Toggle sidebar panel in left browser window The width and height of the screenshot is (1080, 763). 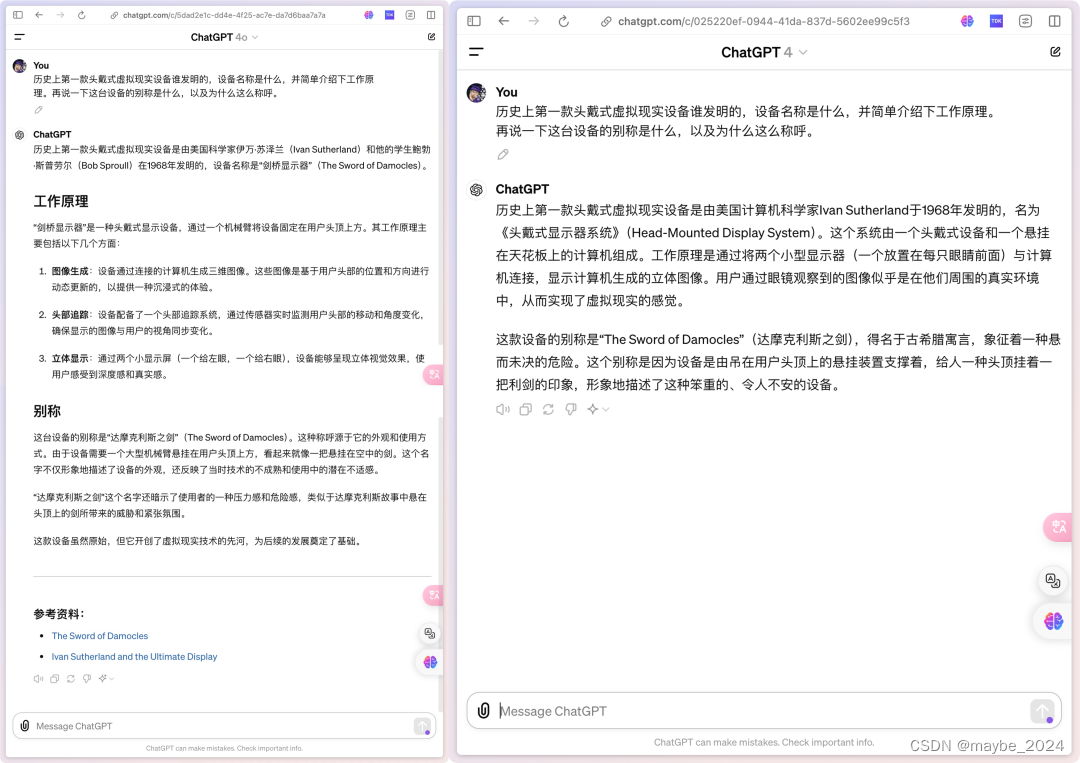[x=18, y=14]
